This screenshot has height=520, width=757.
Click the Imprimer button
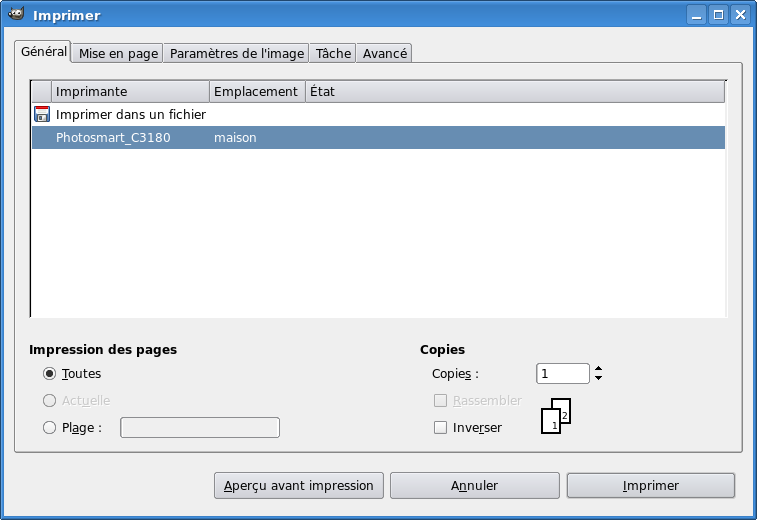point(650,485)
